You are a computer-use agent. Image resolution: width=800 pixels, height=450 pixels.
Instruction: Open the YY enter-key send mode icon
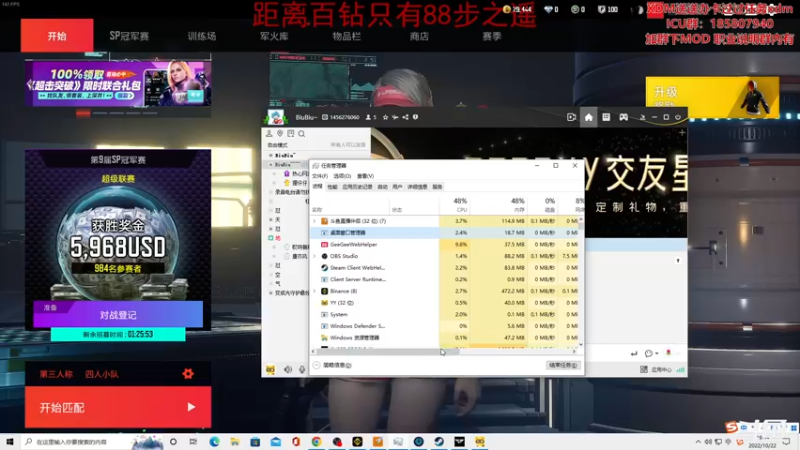click(634, 353)
